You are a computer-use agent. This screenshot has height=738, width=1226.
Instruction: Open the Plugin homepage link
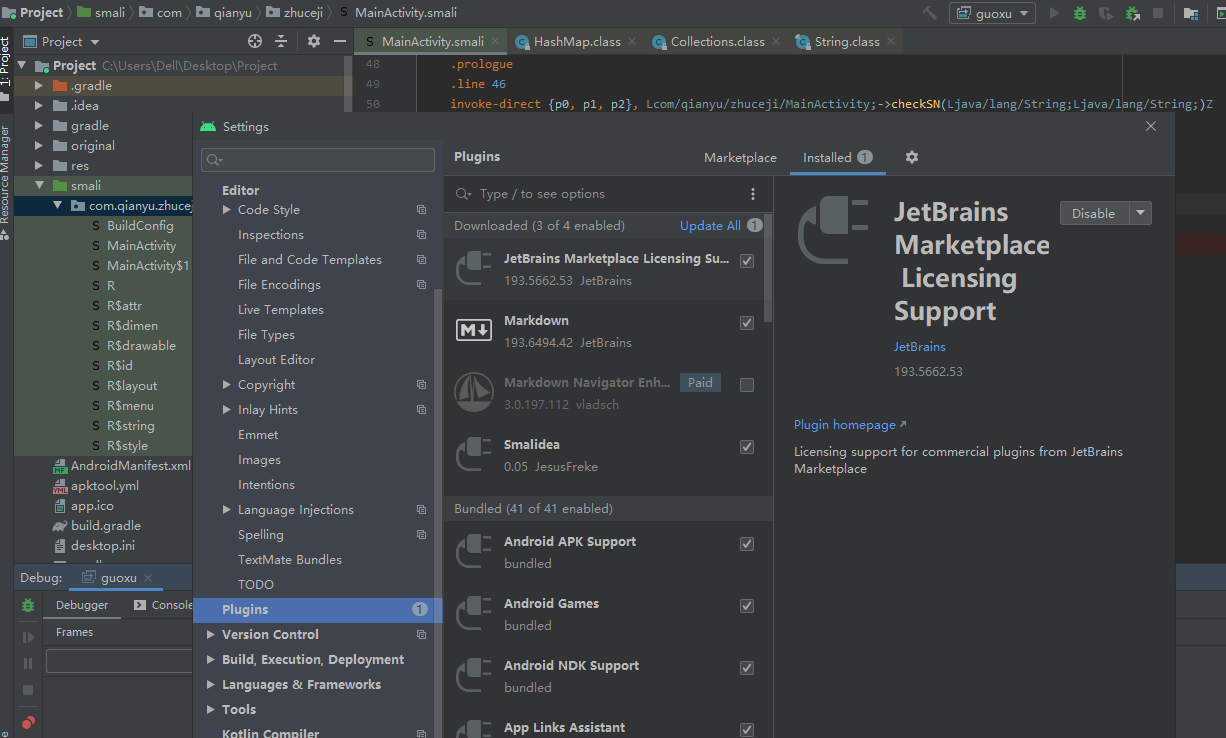pos(845,425)
